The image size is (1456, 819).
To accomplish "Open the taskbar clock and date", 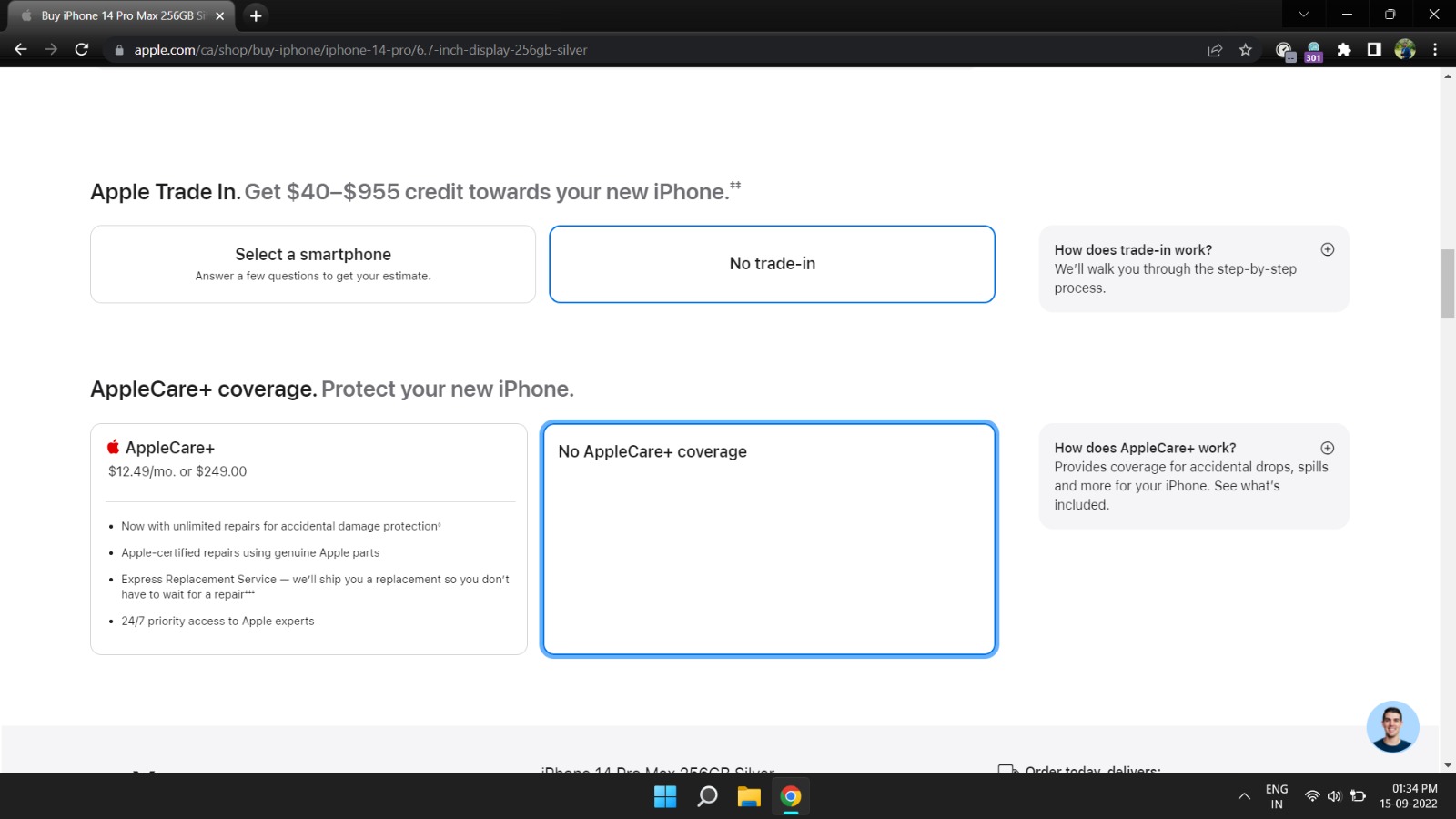I will point(1409,796).
